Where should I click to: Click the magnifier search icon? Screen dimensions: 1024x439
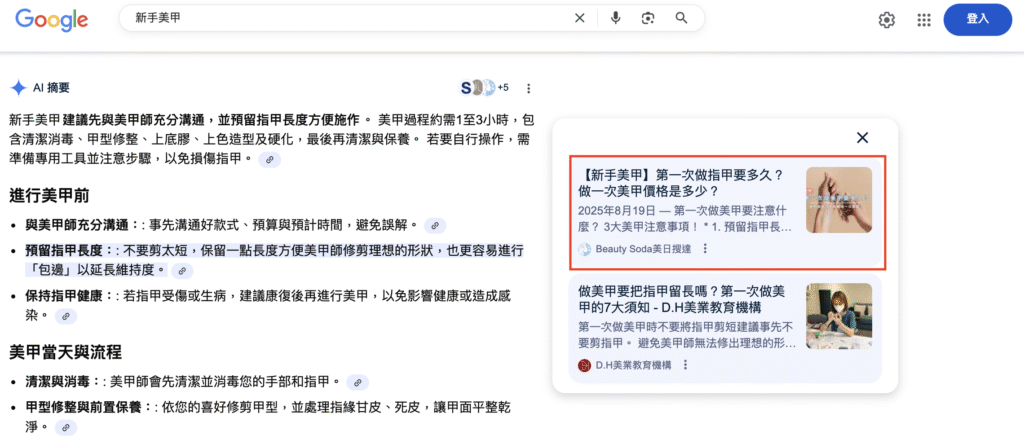pos(682,18)
